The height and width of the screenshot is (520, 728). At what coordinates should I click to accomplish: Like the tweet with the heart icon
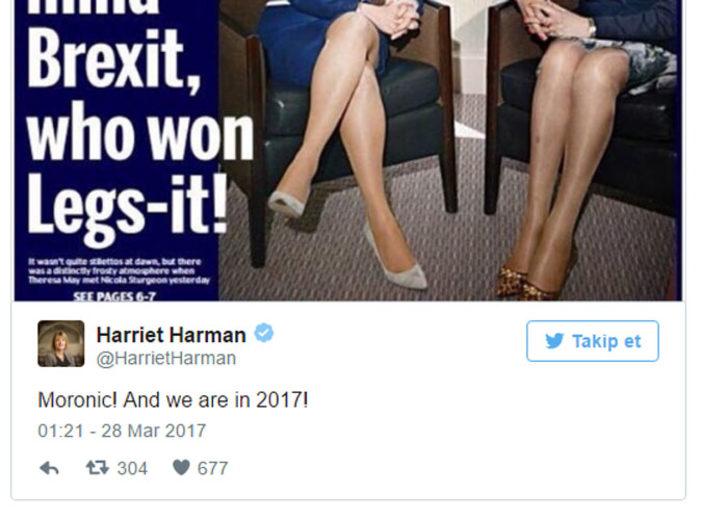(181, 468)
